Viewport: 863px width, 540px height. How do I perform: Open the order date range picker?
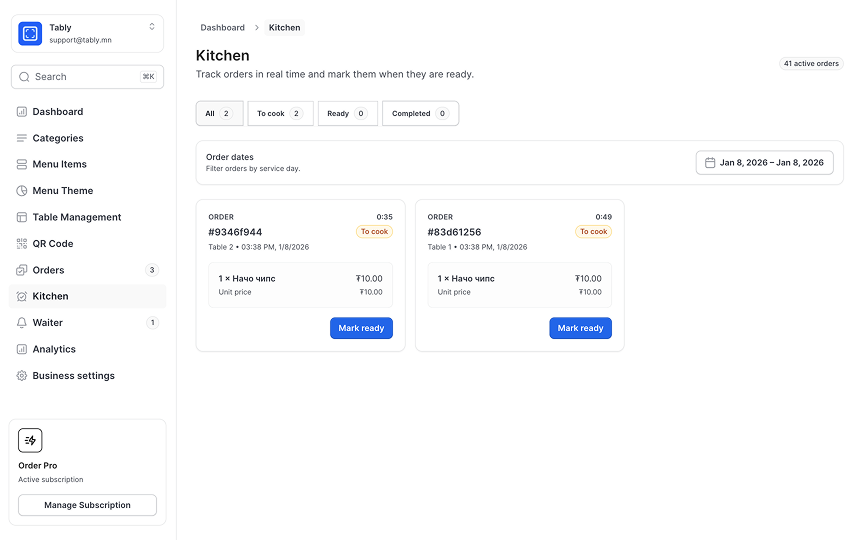pyautogui.click(x=764, y=163)
